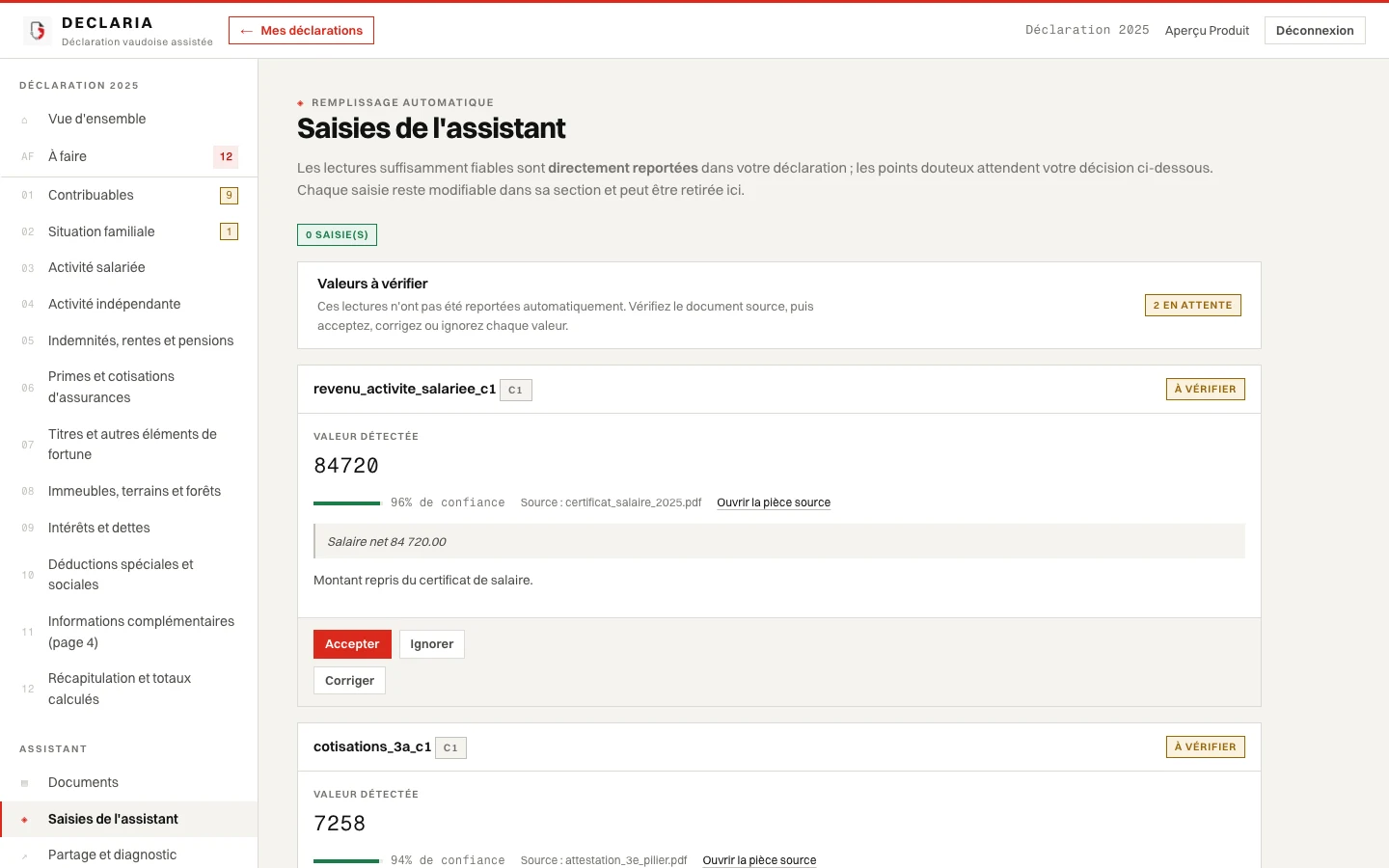Screen dimensions: 1389x868
Task: Click À VÉRIFIER badge on revenu_activite_salariee_c1
Action: pyautogui.click(x=1205, y=389)
